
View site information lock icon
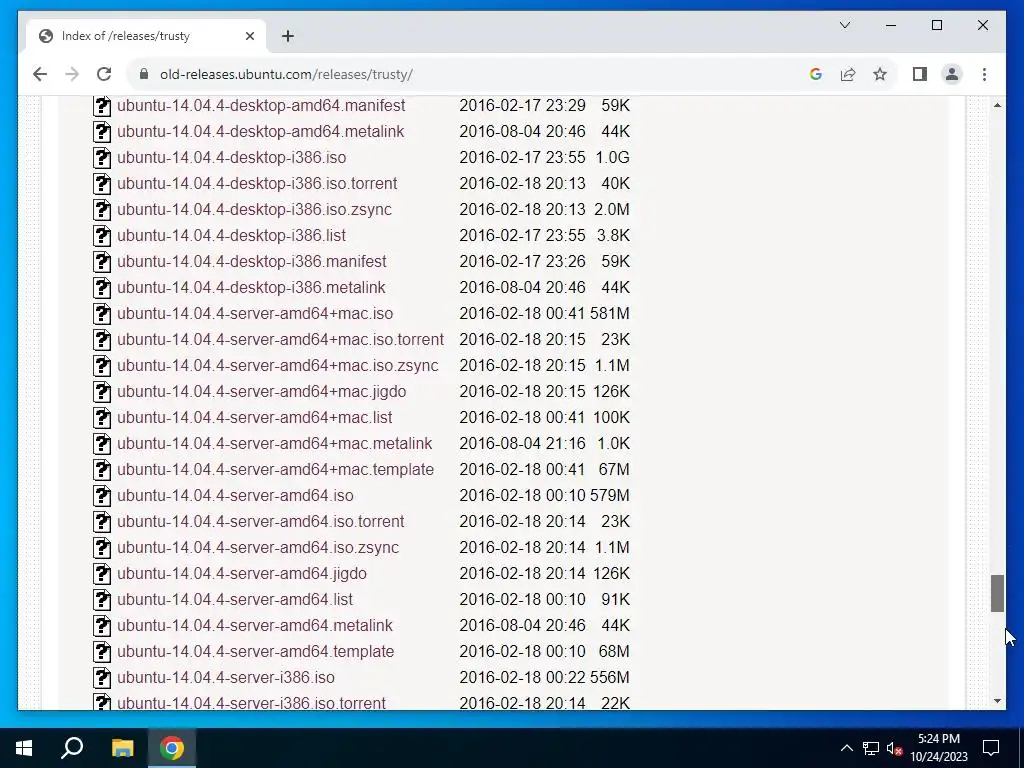(x=144, y=74)
